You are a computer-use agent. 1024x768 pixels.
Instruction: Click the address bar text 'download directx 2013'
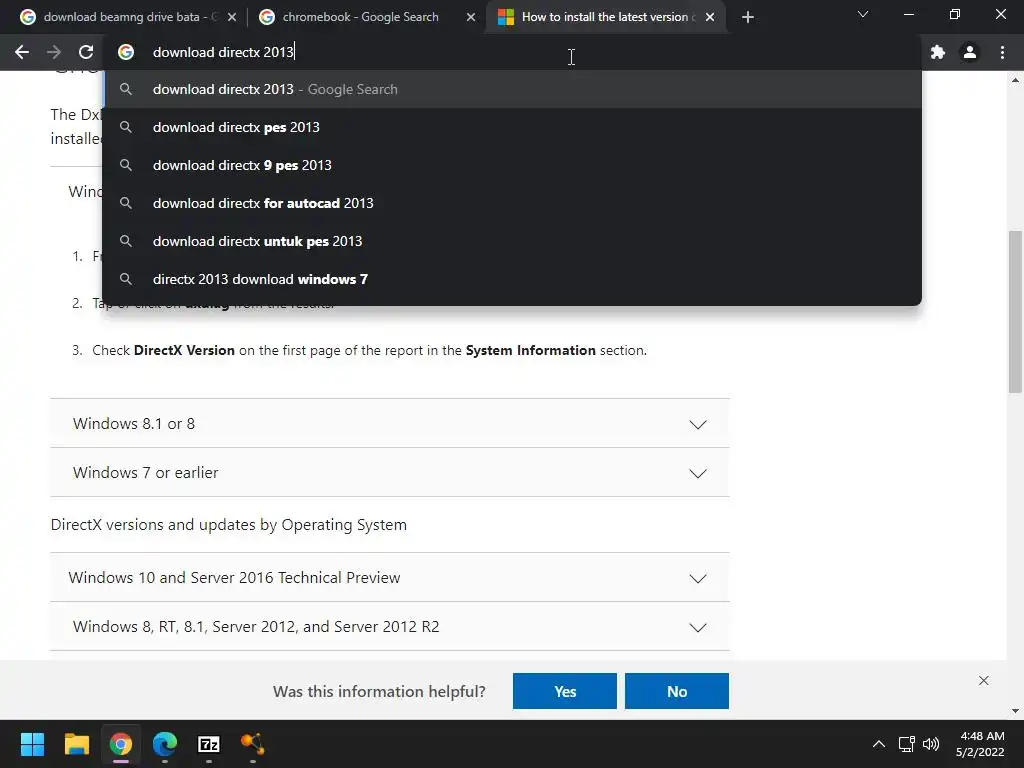[223, 52]
